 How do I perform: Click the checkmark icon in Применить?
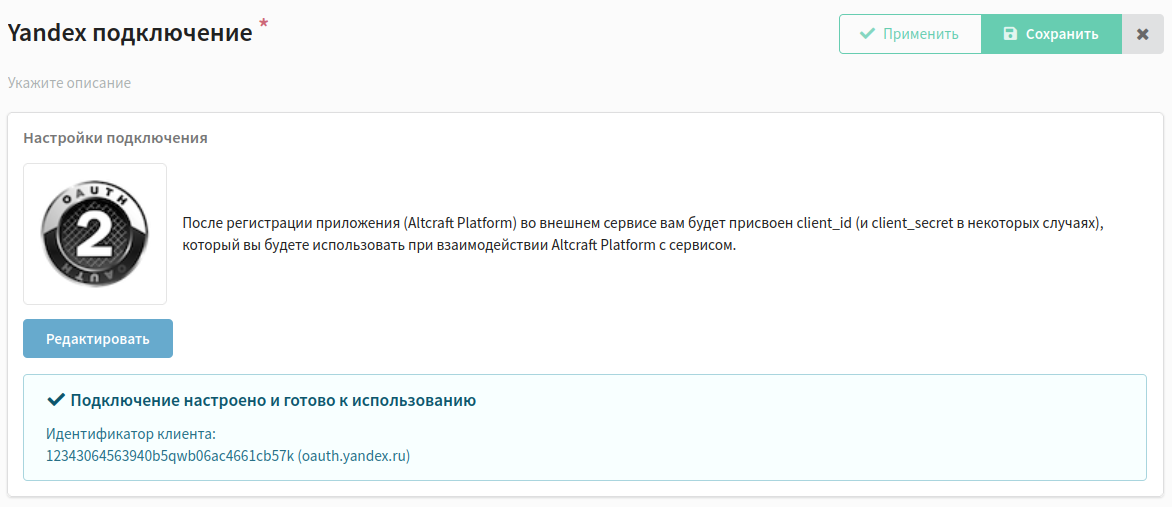[867, 34]
